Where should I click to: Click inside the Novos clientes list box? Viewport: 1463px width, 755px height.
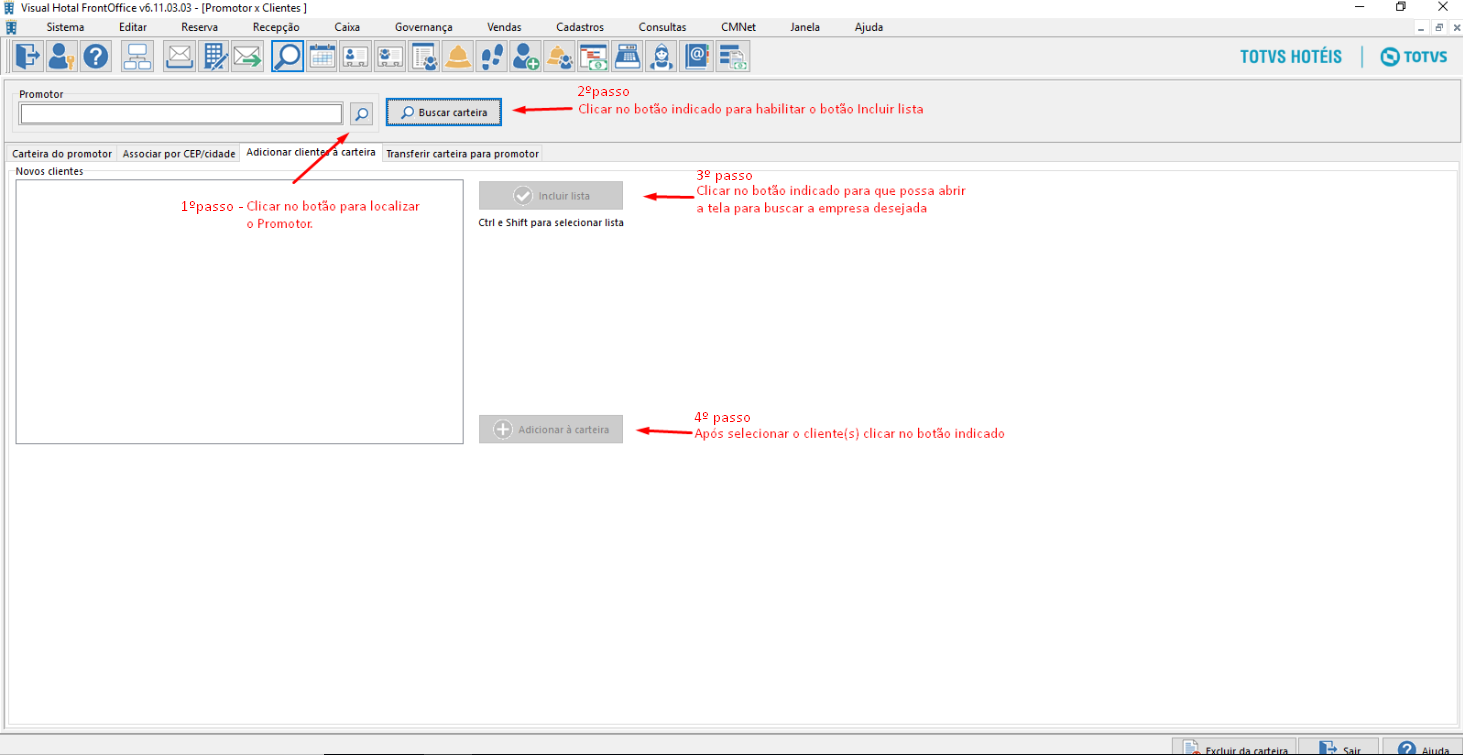tap(240, 312)
